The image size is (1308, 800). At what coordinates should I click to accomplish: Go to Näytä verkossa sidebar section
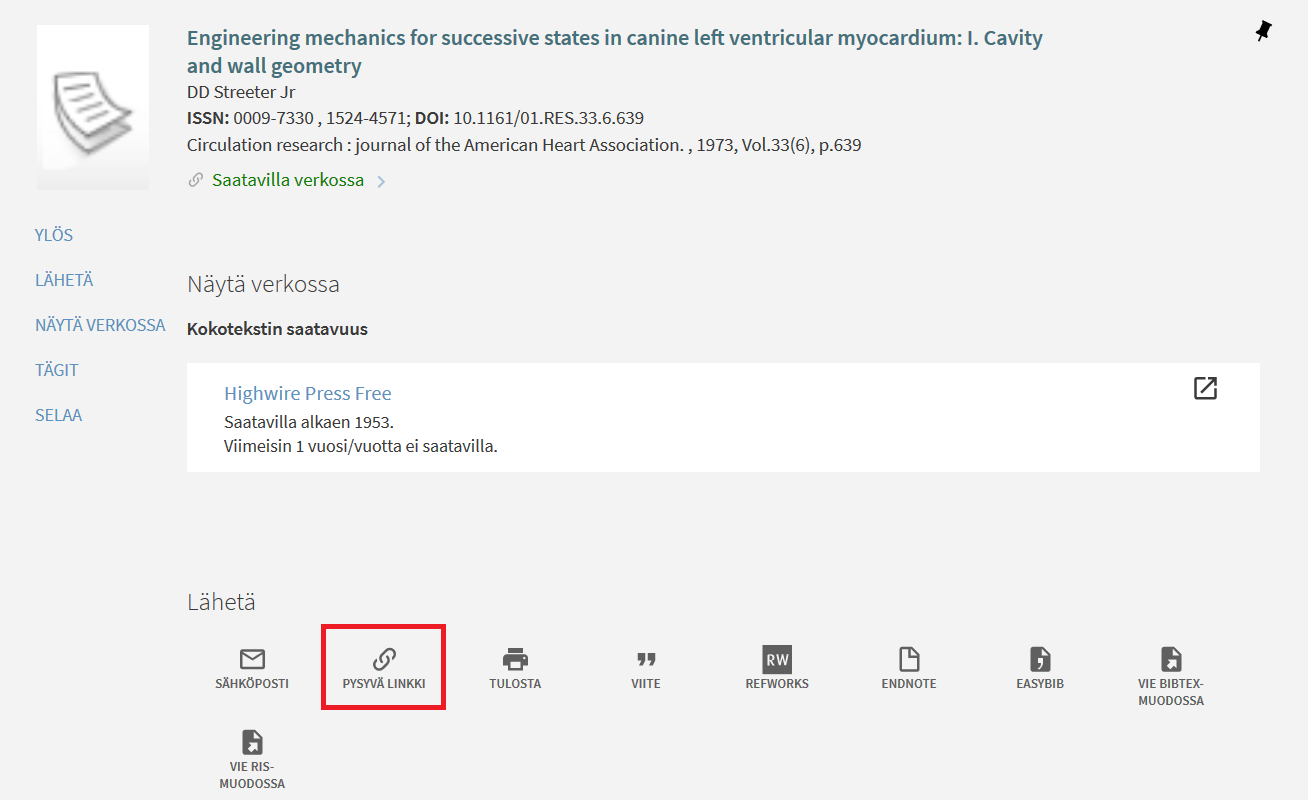tap(100, 325)
